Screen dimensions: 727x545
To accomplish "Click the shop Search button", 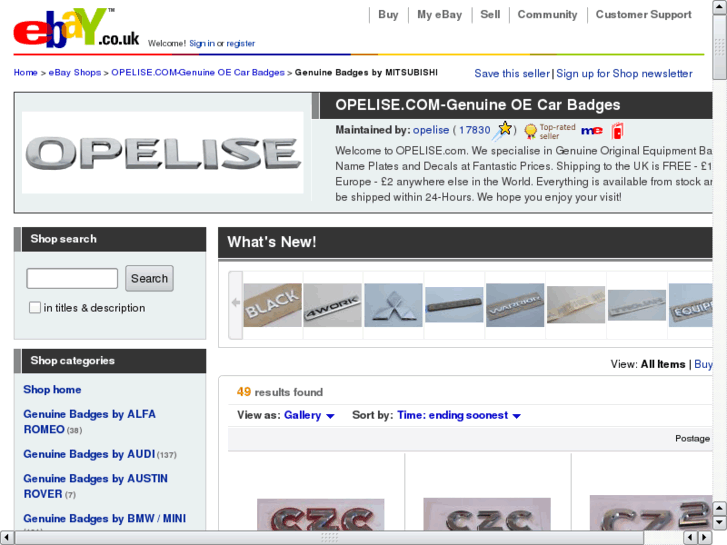I will 149,278.
